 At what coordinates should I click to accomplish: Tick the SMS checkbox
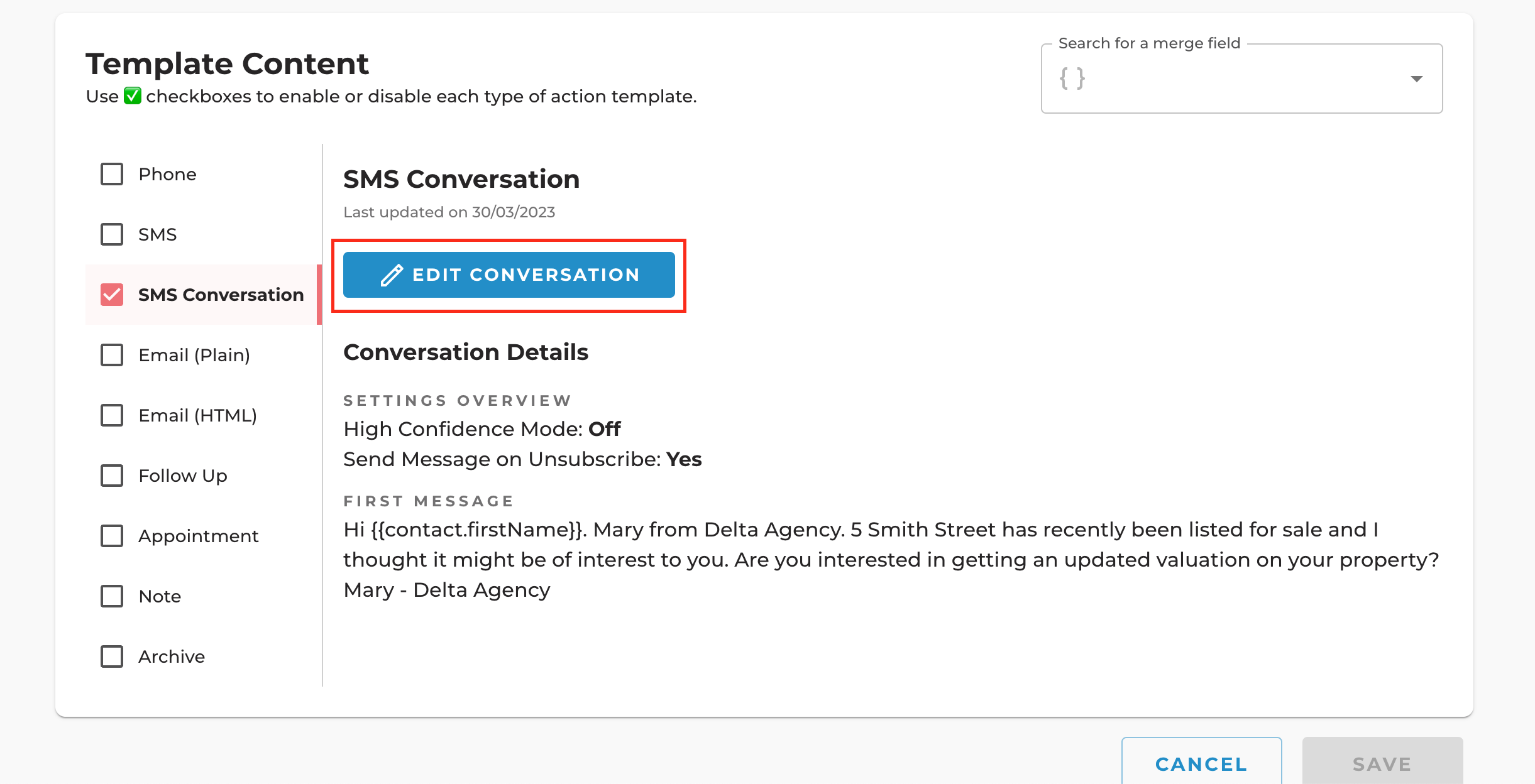(x=112, y=234)
